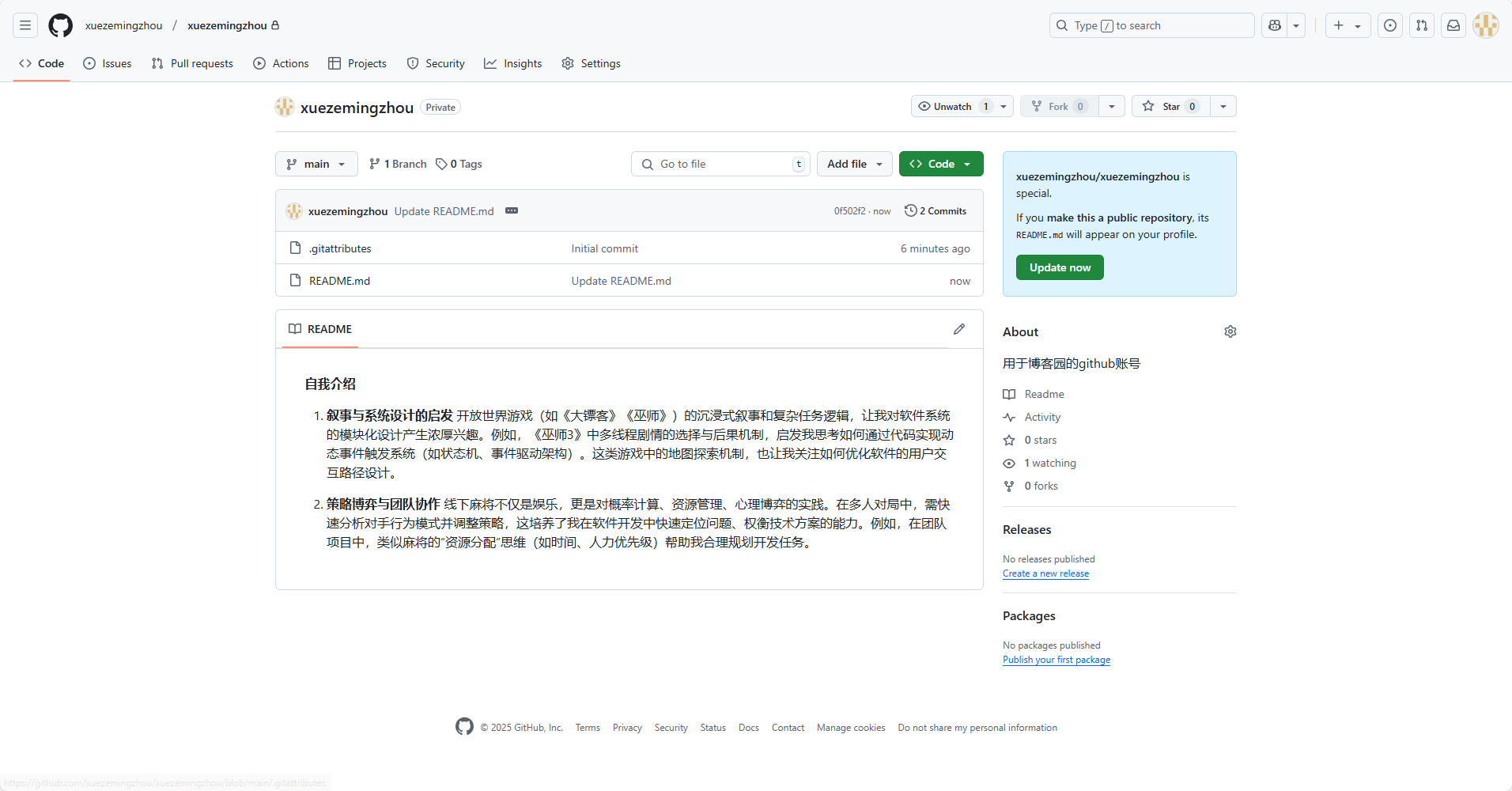Open the create new plus icon

[x=1337, y=25]
